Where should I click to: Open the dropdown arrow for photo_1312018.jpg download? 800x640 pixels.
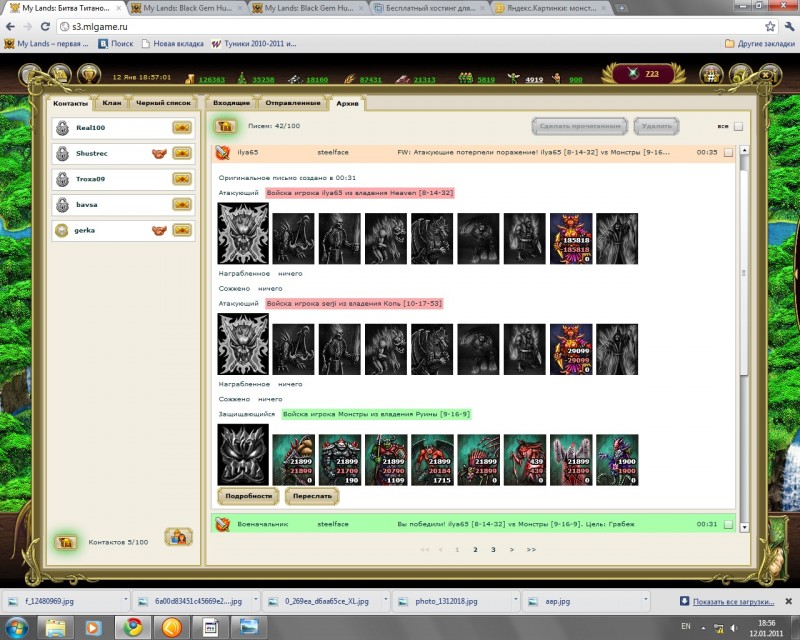(515, 600)
